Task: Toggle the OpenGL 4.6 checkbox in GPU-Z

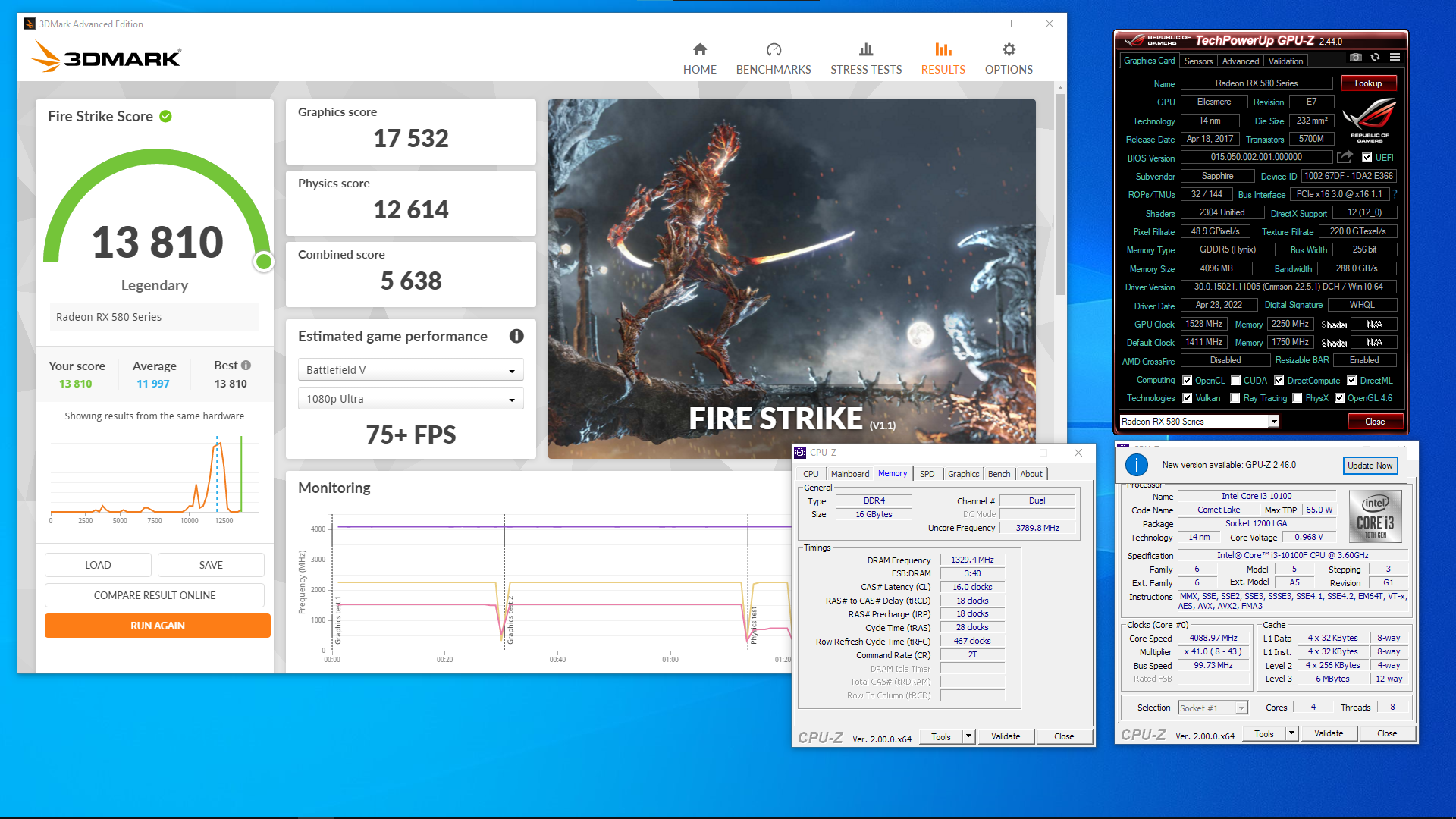Action: tap(1339, 398)
